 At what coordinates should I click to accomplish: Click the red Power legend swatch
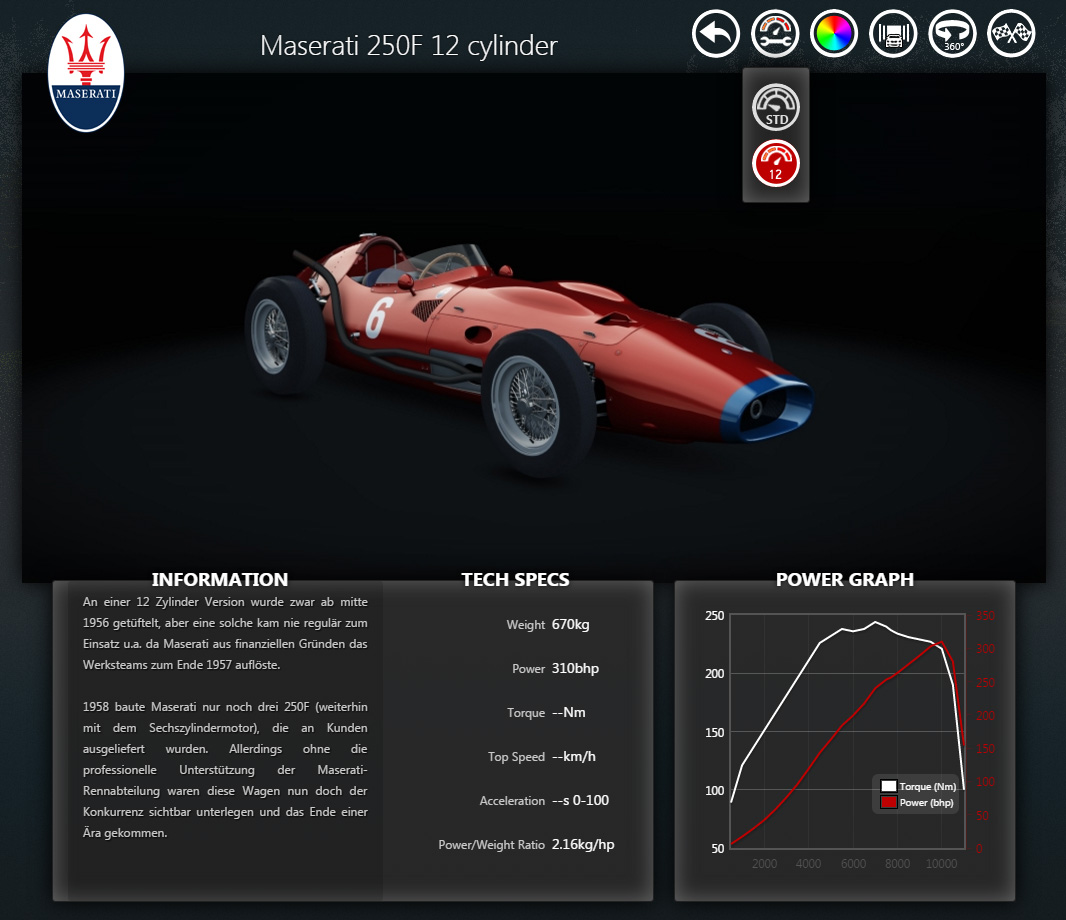tap(889, 802)
